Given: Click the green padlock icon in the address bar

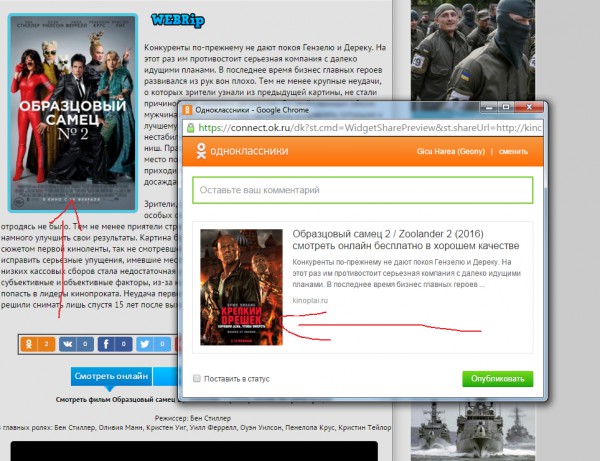Looking at the screenshot, I should click(x=190, y=128).
